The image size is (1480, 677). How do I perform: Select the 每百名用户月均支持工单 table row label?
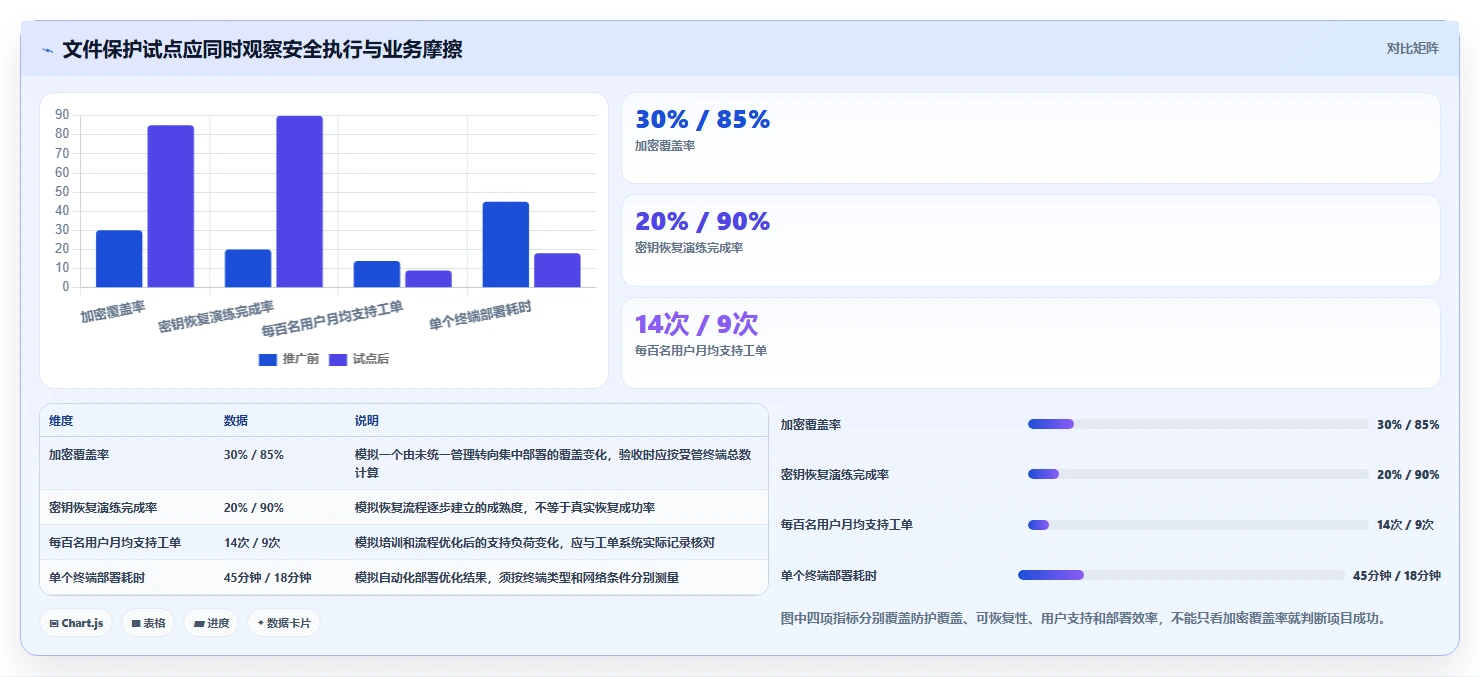[115, 543]
